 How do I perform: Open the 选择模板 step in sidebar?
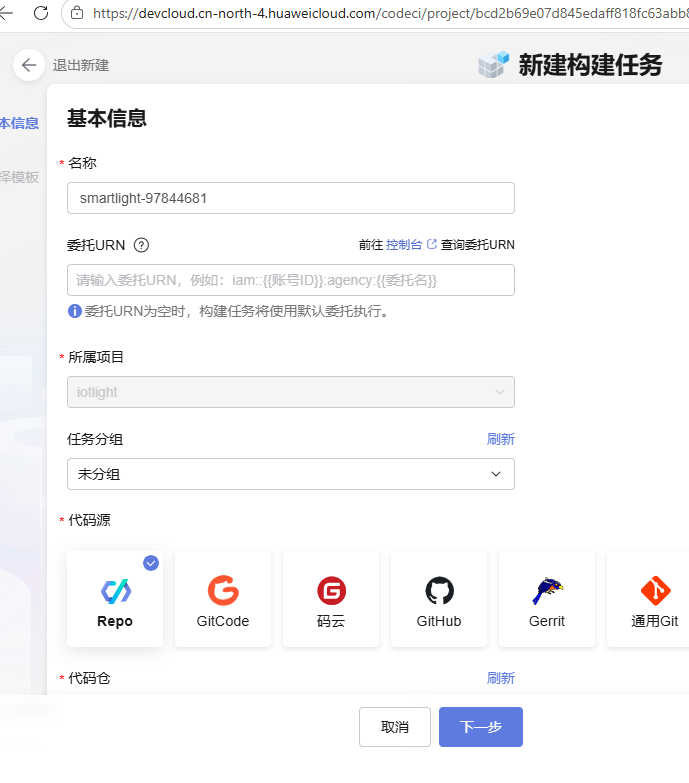[19, 177]
